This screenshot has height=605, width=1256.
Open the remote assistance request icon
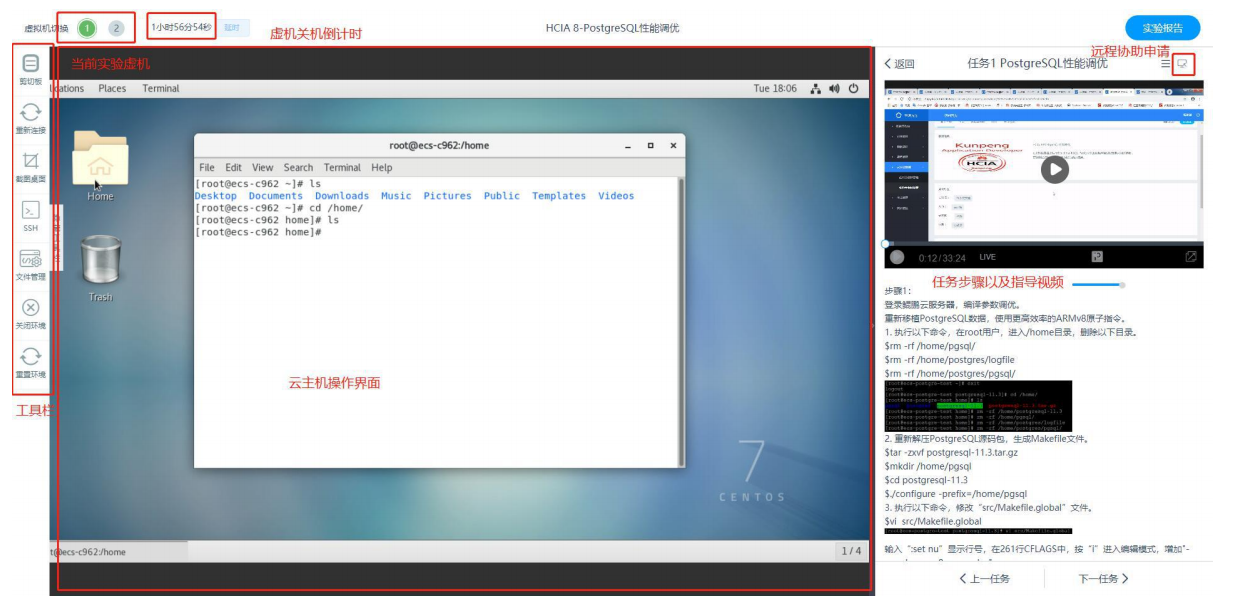[x=1183, y=63]
